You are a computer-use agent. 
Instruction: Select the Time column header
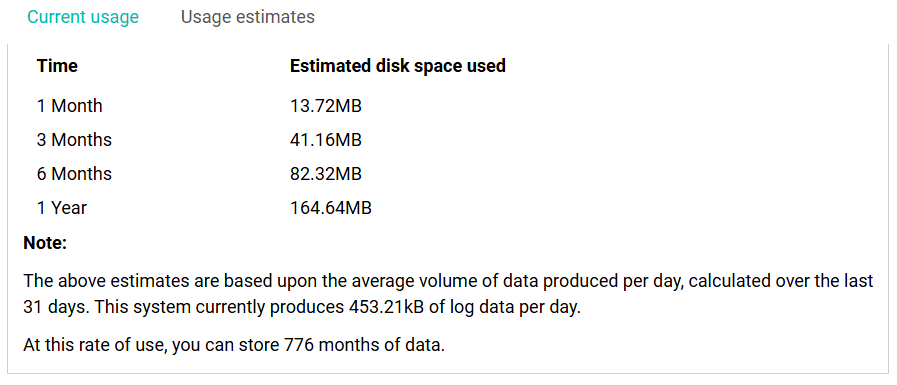click(57, 66)
